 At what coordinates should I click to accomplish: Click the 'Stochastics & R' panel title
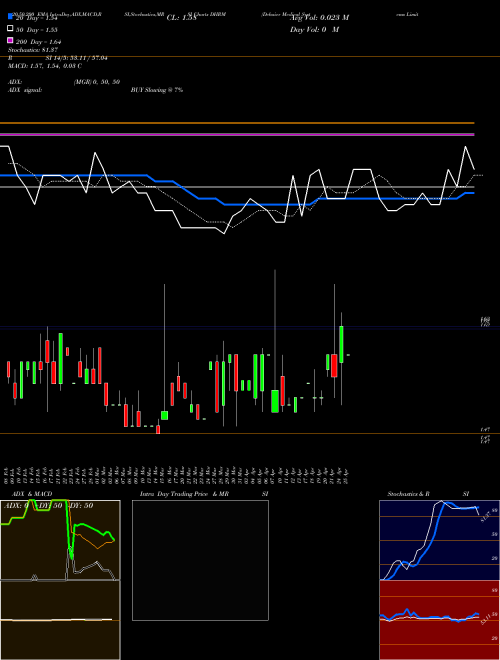point(408,494)
